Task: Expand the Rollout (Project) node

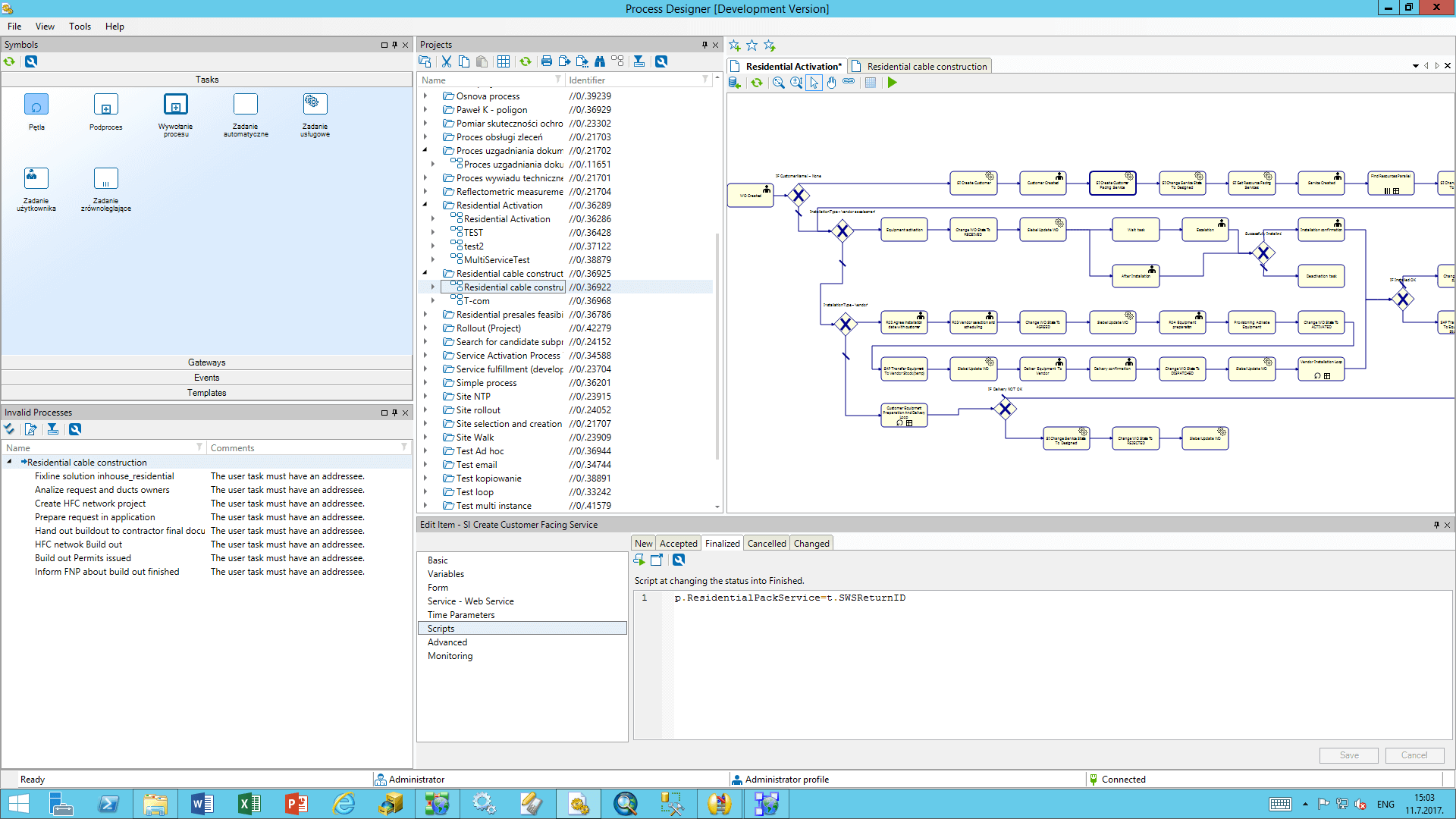Action: click(x=425, y=328)
